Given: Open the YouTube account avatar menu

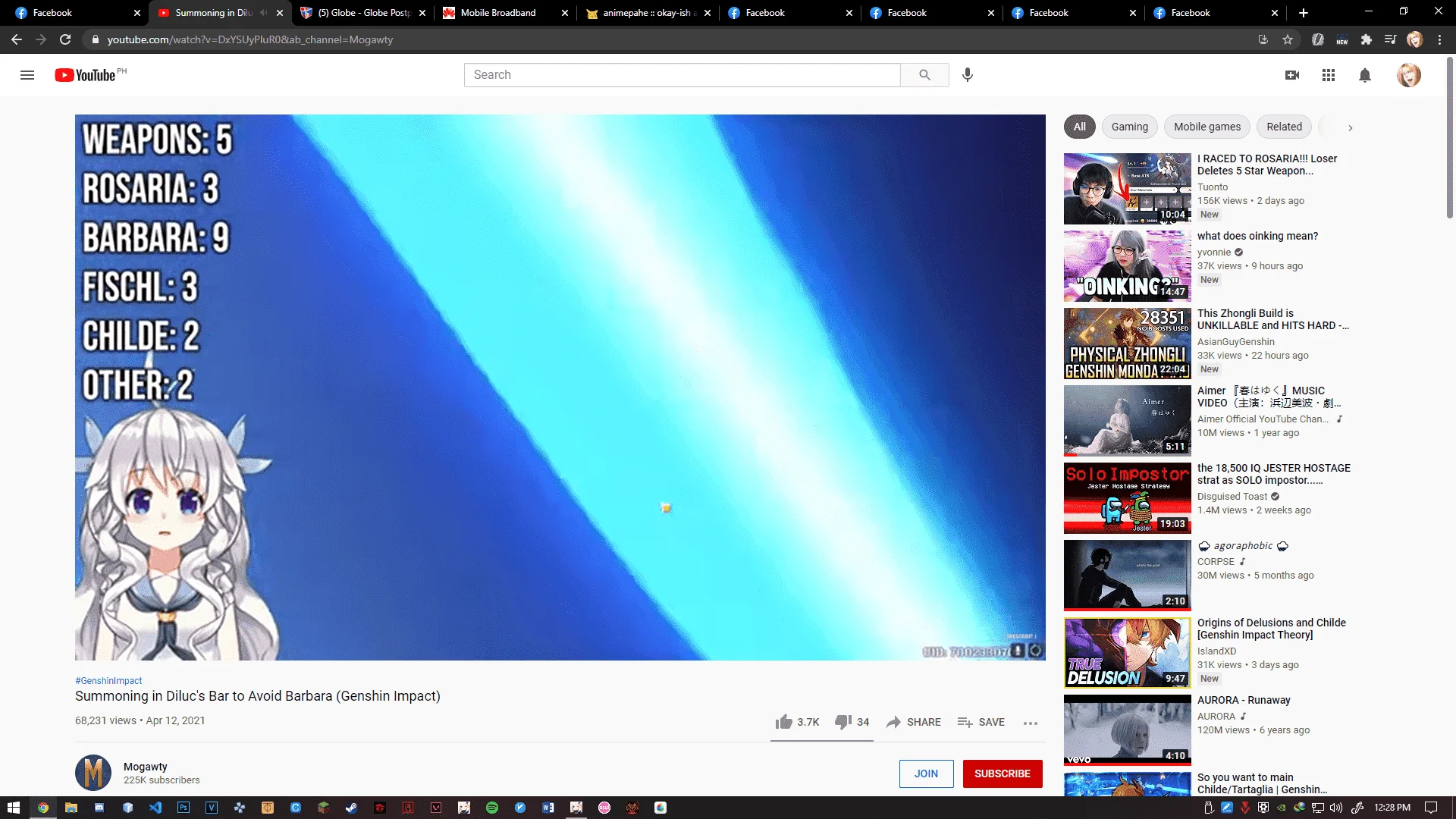Looking at the screenshot, I should tap(1409, 75).
